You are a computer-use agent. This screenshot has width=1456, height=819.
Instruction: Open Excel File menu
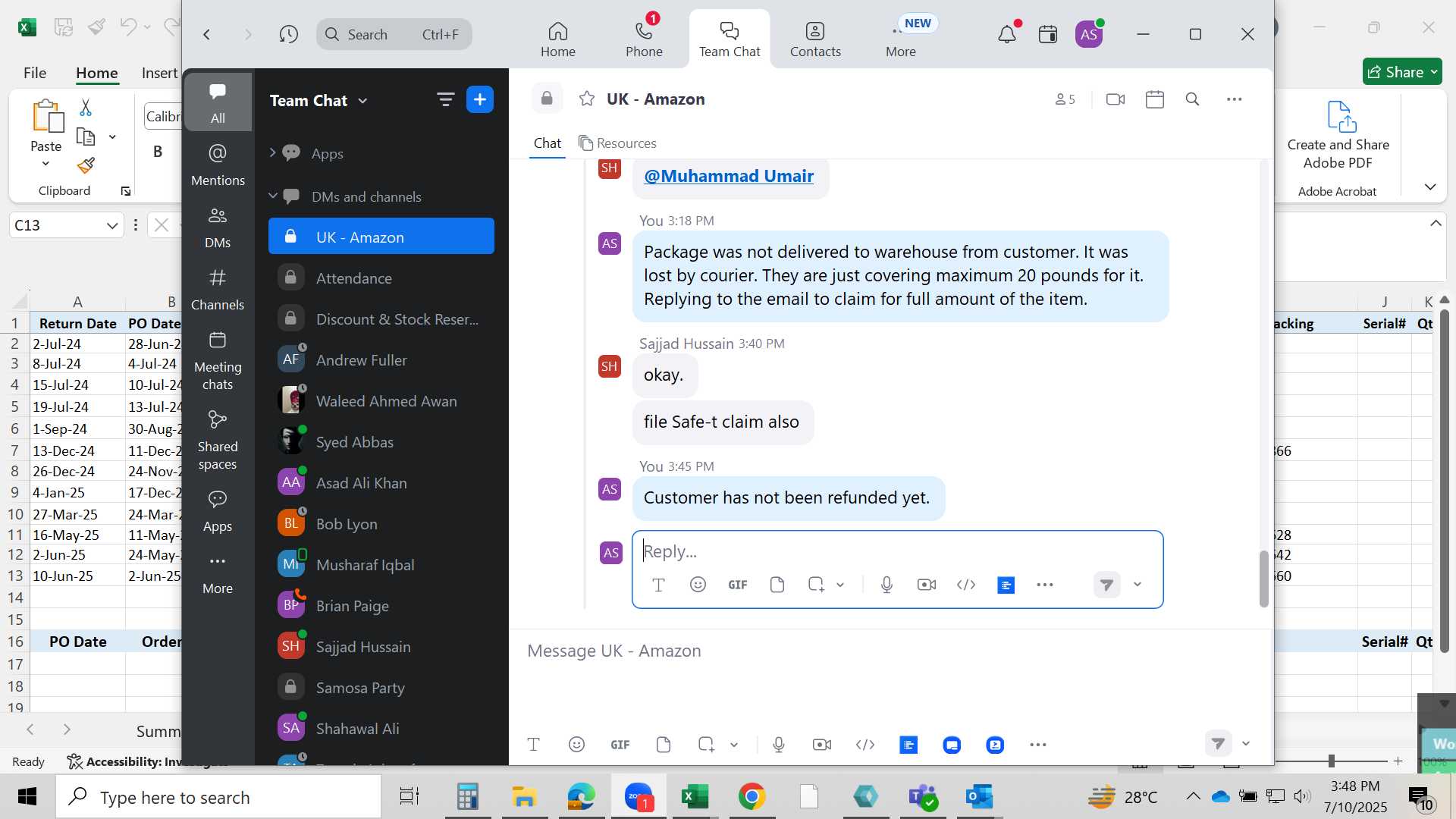pos(35,73)
